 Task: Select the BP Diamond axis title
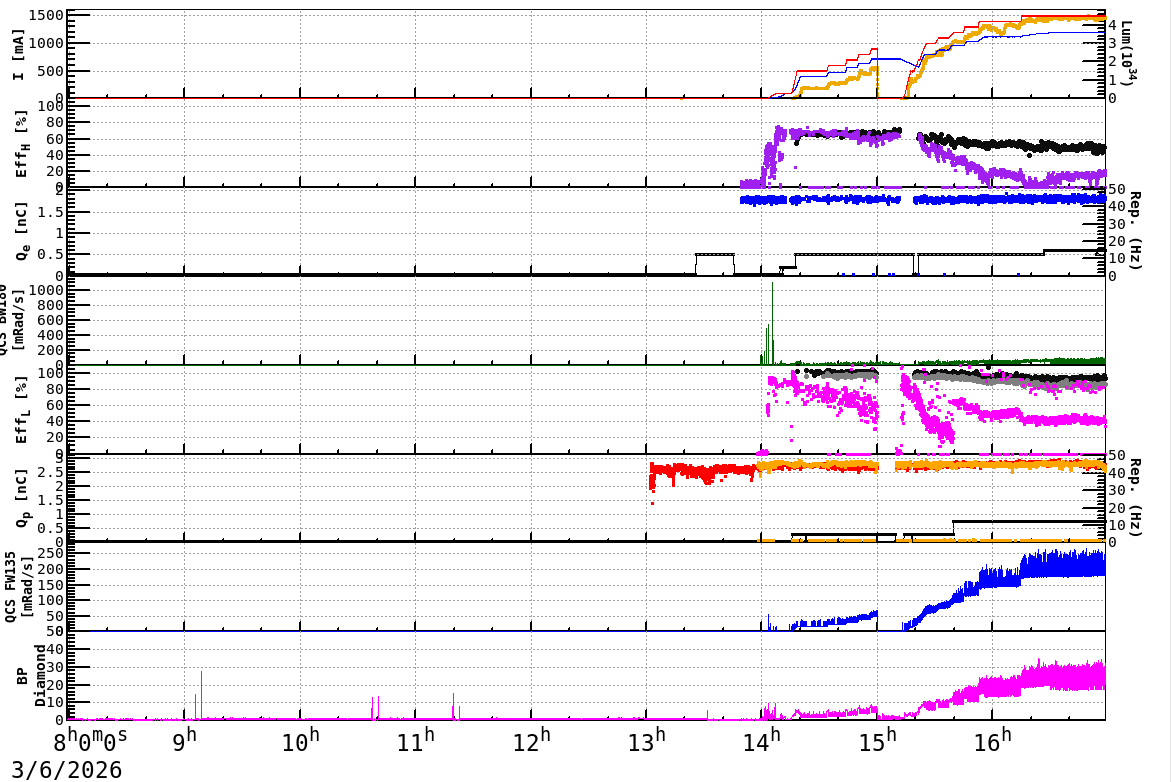click(x=31, y=676)
